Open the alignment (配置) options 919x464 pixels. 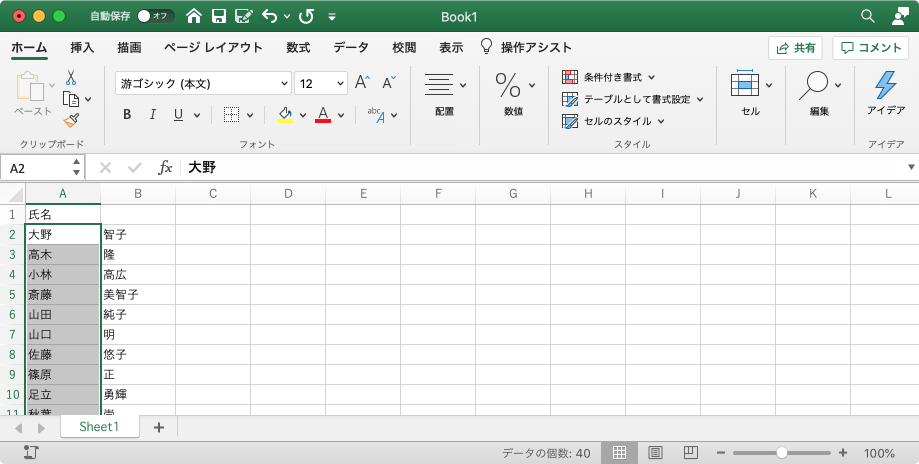(439, 85)
